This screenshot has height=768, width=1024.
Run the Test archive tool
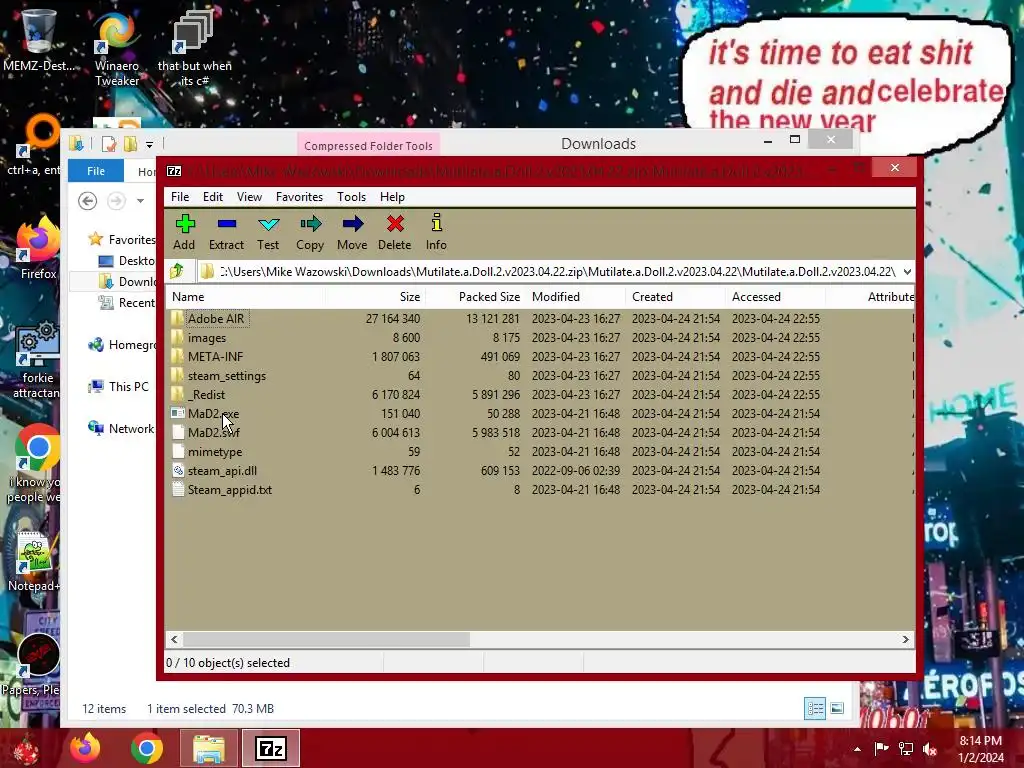pos(268,232)
